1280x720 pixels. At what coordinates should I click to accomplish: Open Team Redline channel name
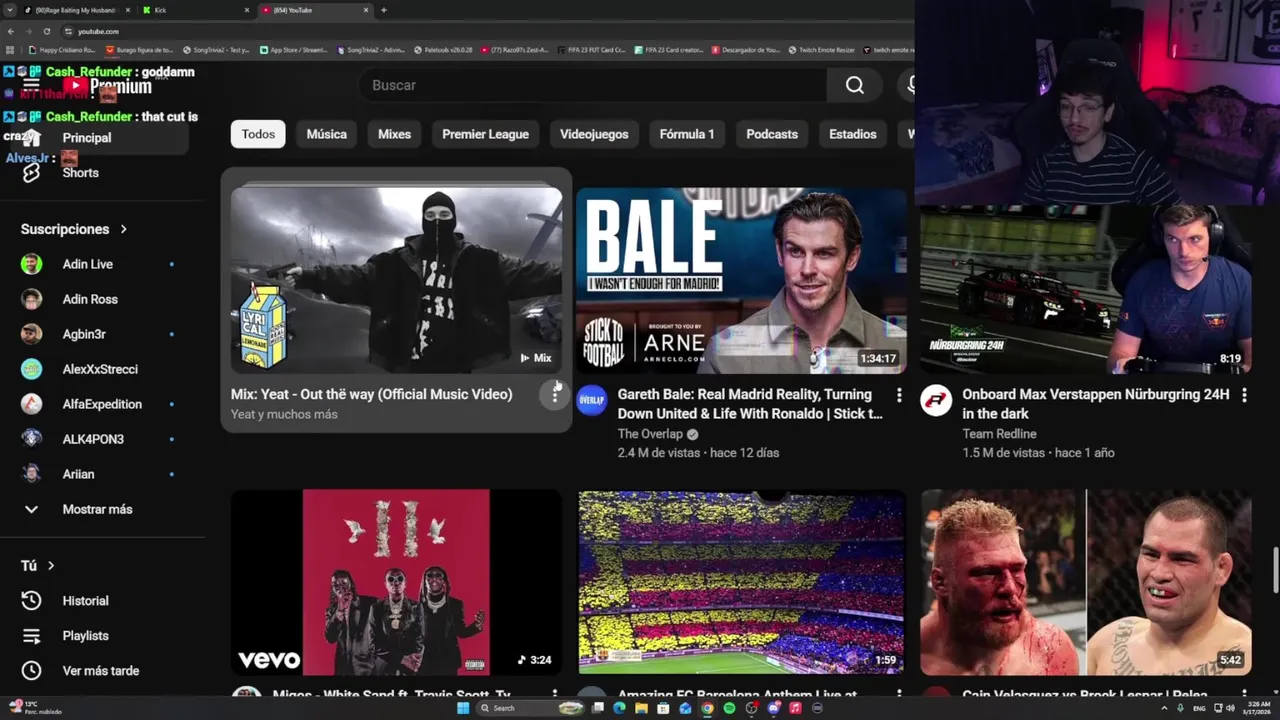[x=999, y=434]
